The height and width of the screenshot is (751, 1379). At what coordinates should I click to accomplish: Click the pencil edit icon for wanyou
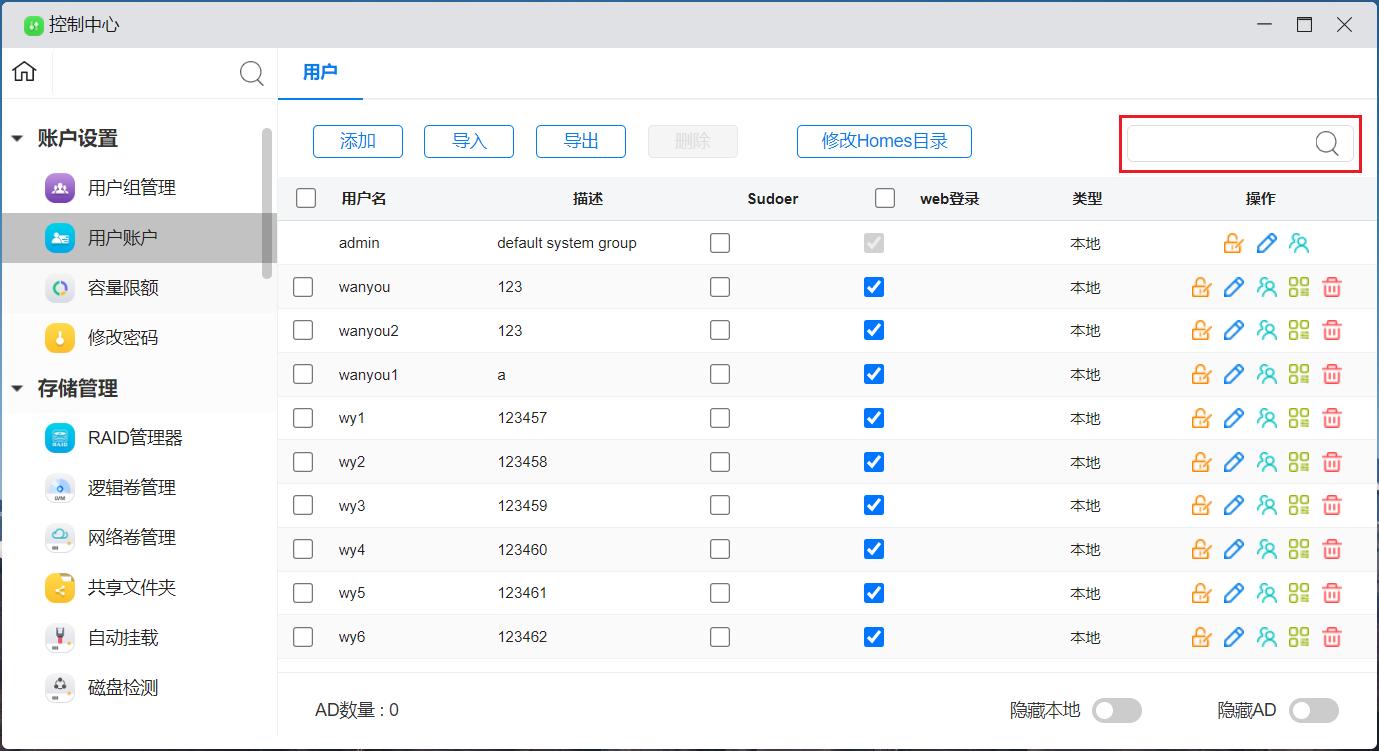click(x=1234, y=287)
